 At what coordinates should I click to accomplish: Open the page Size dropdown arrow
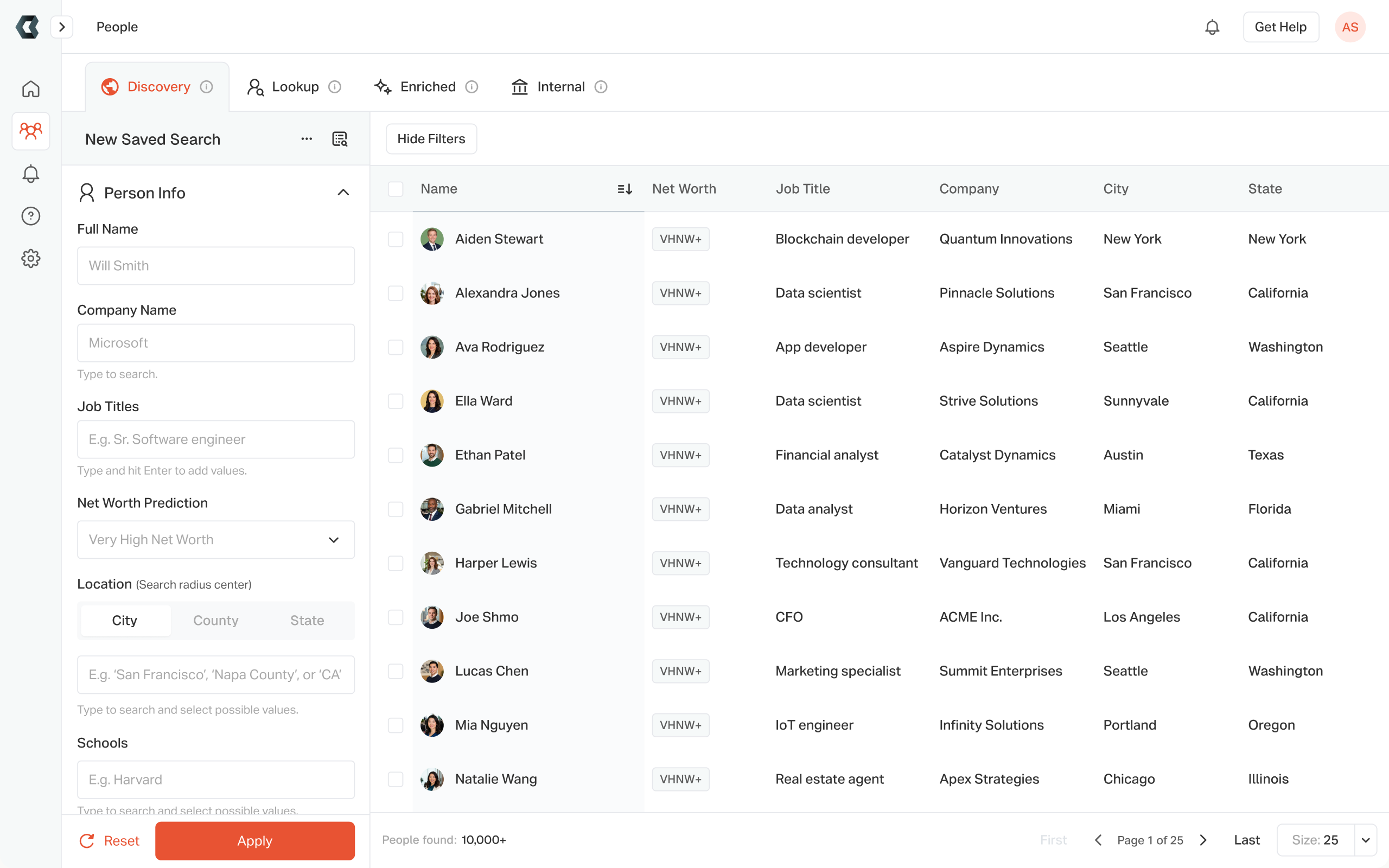(x=1366, y=840)
